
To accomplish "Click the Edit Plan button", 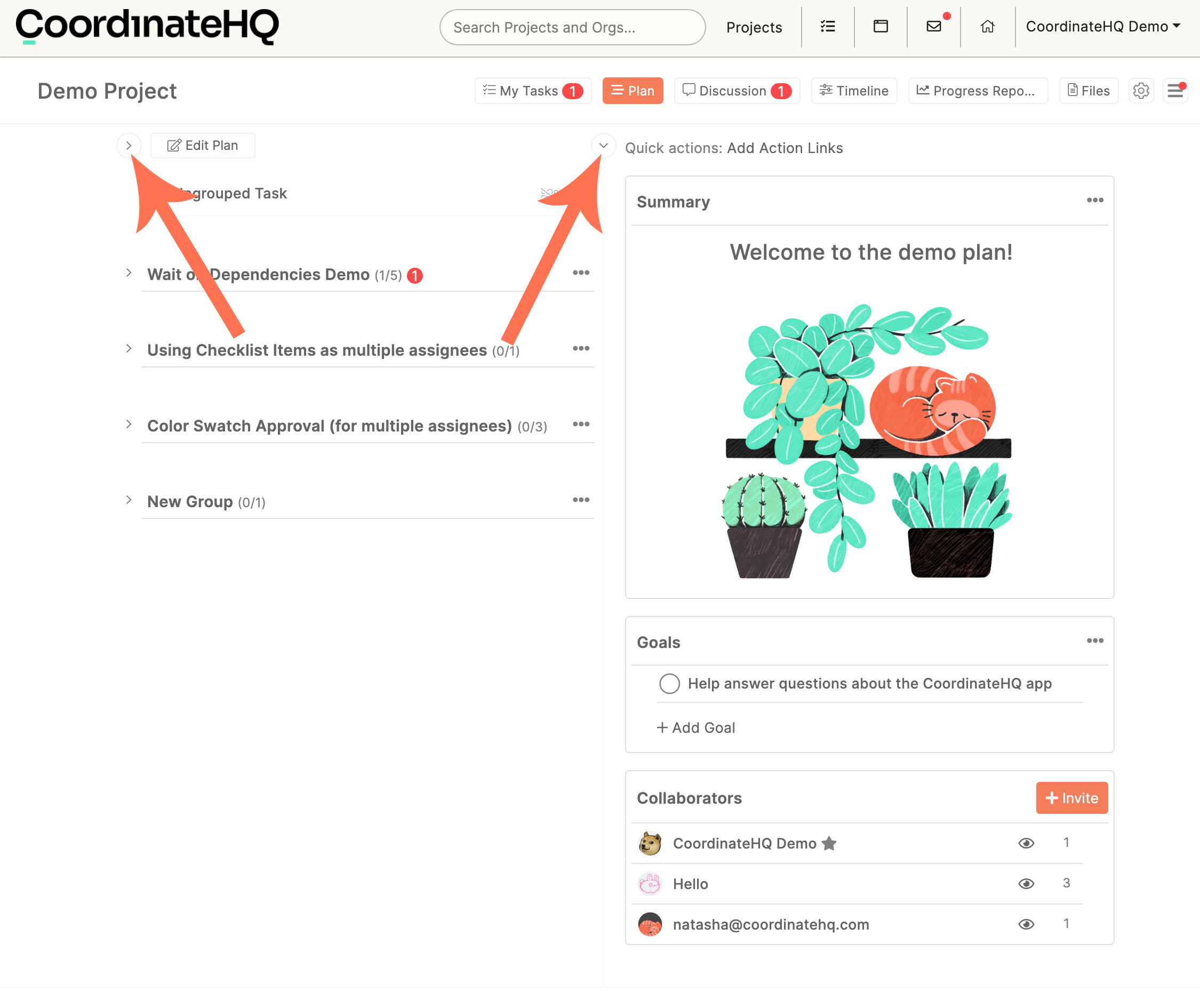I will click(202, 145).
